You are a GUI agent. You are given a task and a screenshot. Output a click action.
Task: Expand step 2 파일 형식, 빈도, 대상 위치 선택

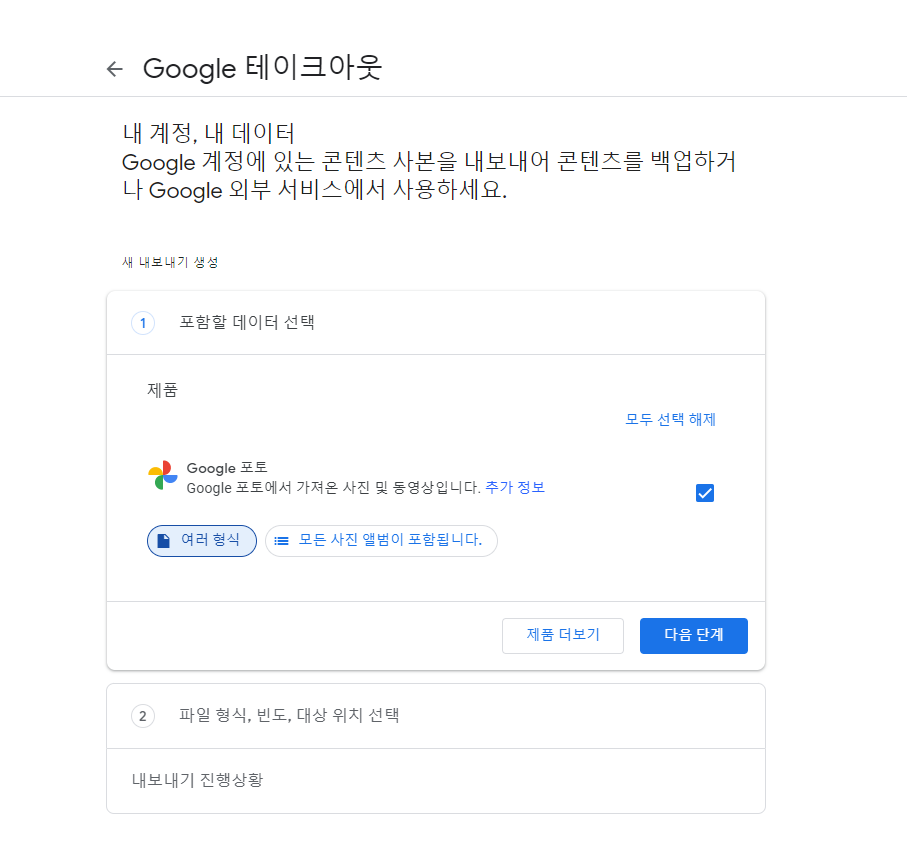[x=436, y=716]
